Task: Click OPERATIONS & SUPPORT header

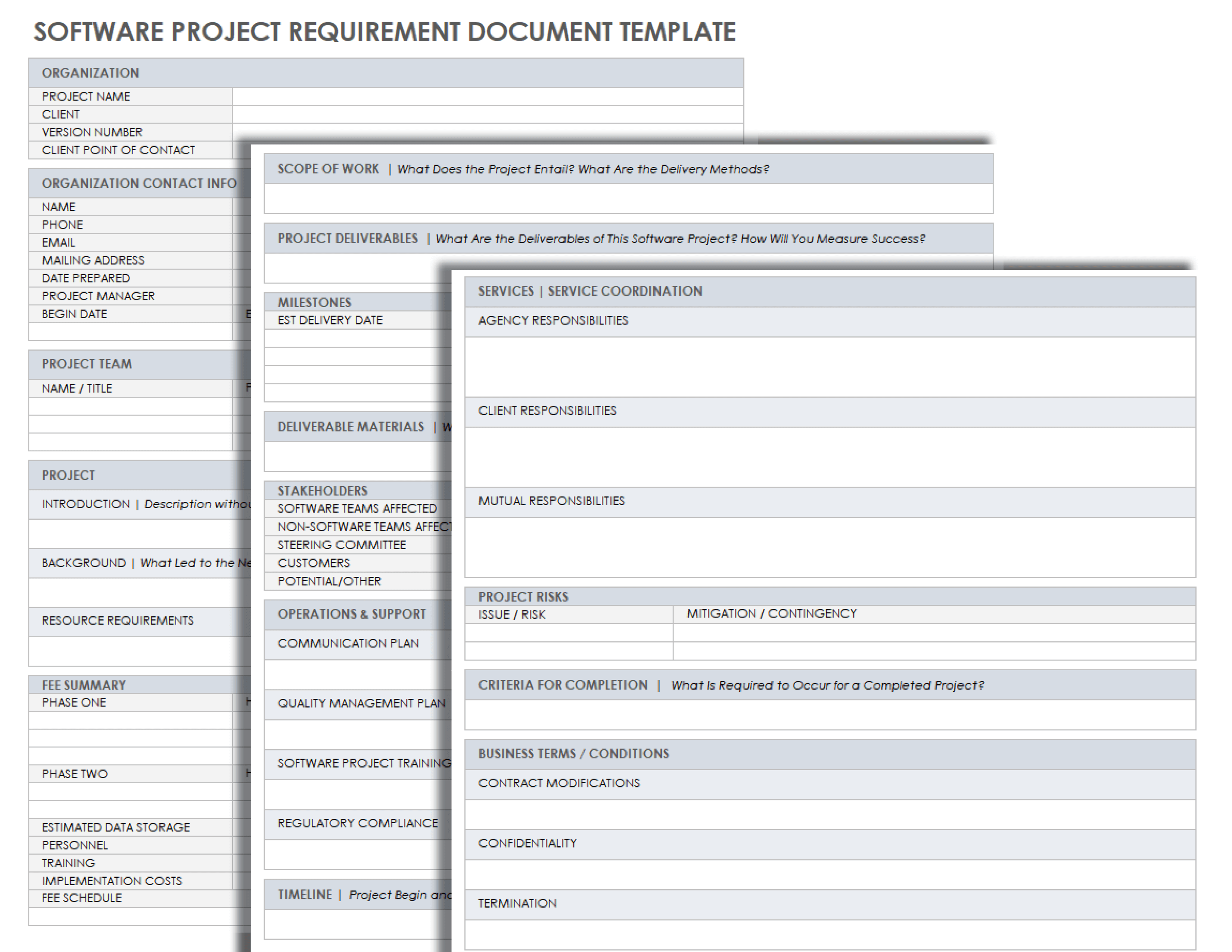Action: pyautogui.click(x=351, y=614)
